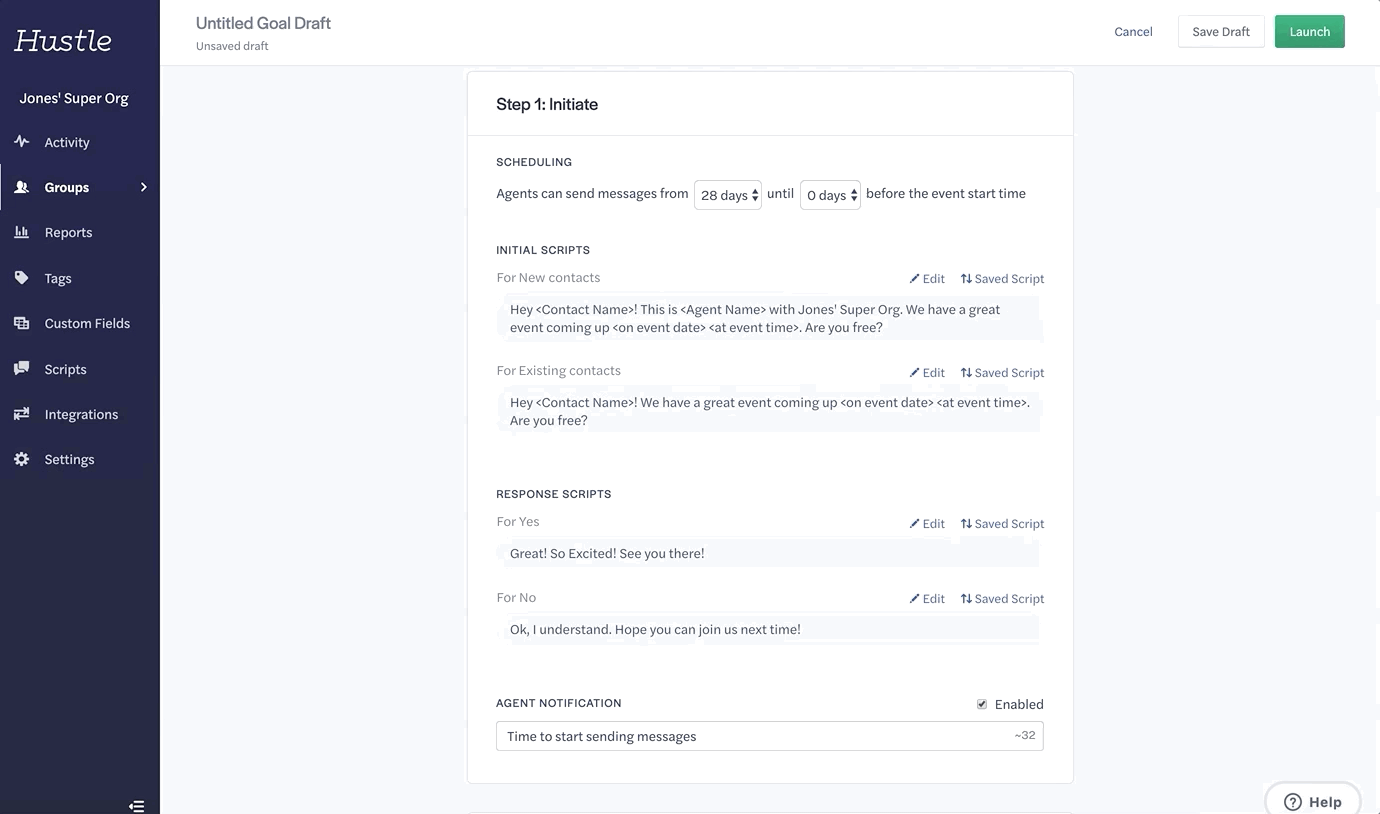Click the green Launch button

click(x=1309, y=32)
